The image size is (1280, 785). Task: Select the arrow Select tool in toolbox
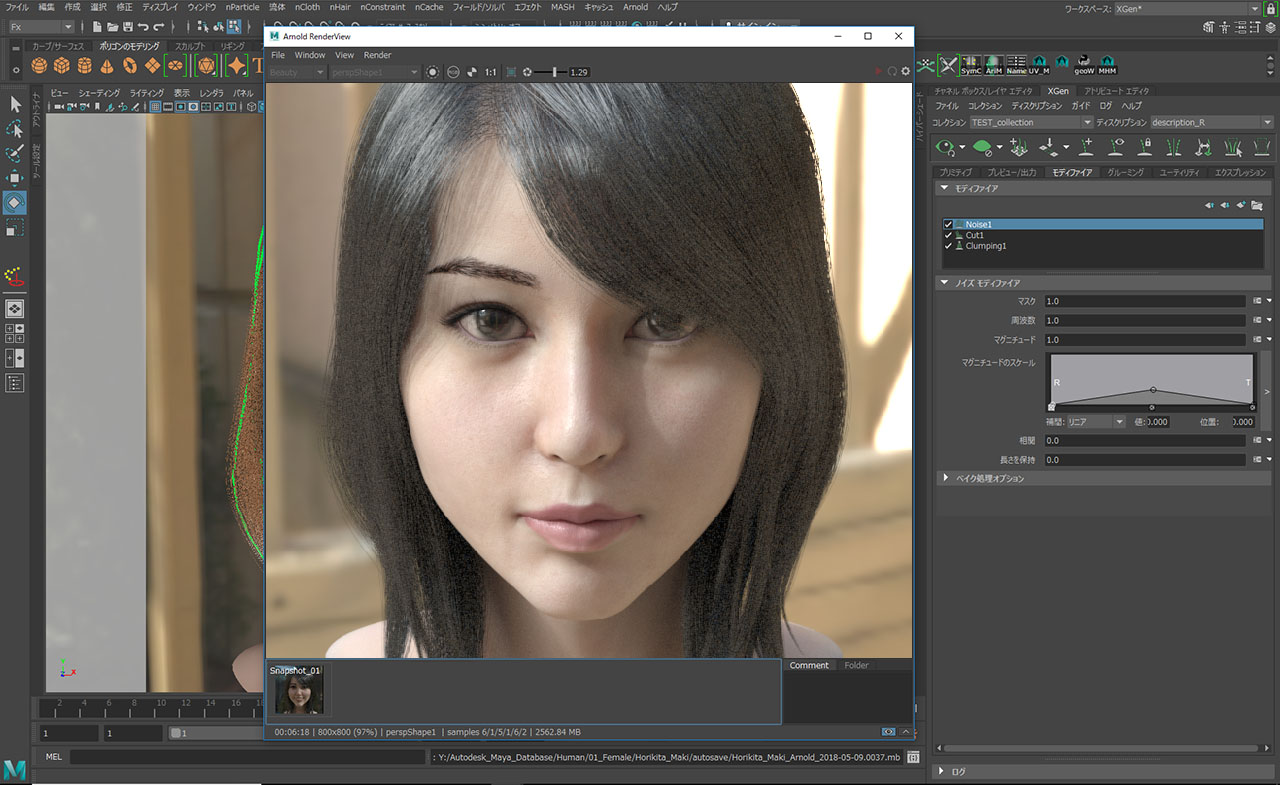pos(15,104)
